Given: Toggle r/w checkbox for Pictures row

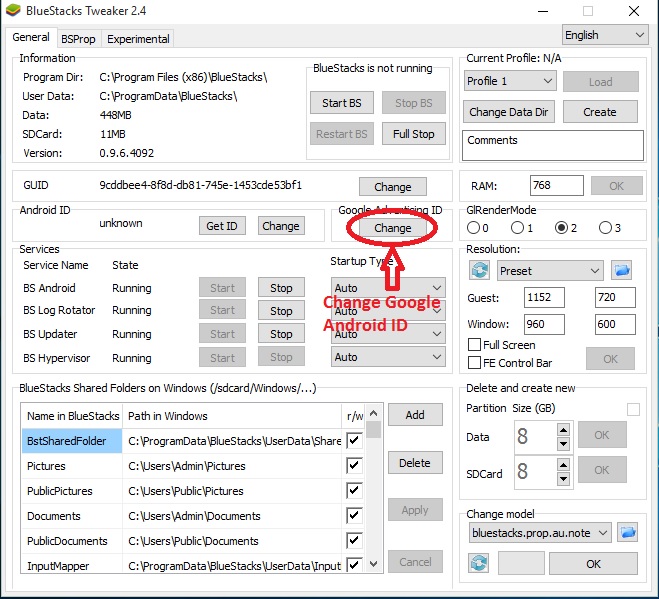Looking at the screenshot, I should (354, 465).
